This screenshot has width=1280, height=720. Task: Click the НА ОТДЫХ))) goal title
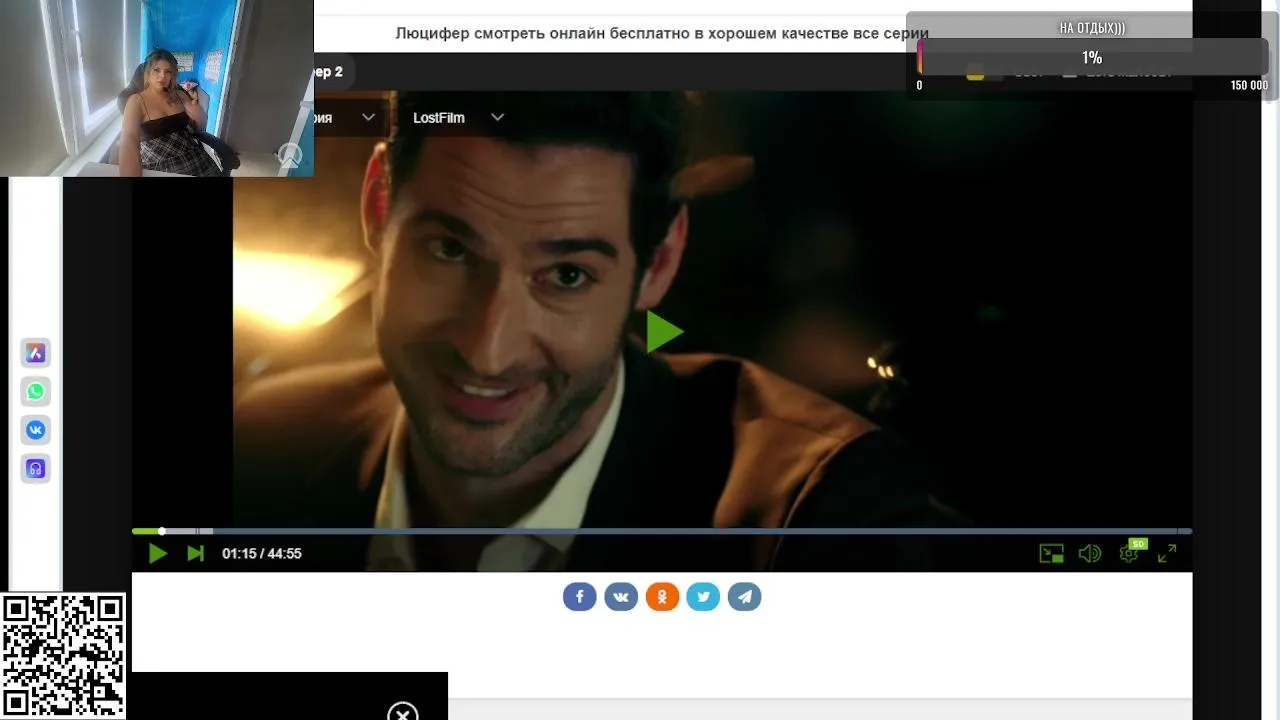[1092, 28]
